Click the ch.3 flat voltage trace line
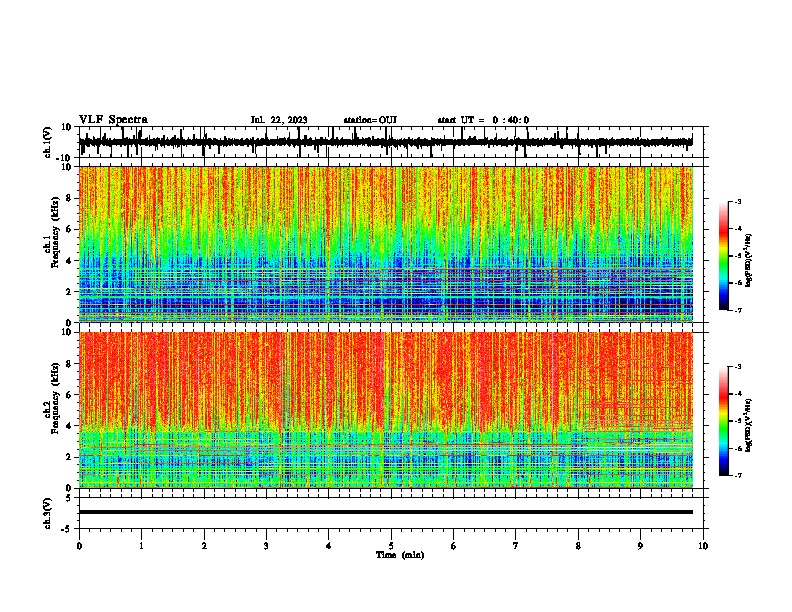792x612 pixels. pos(386,512)
